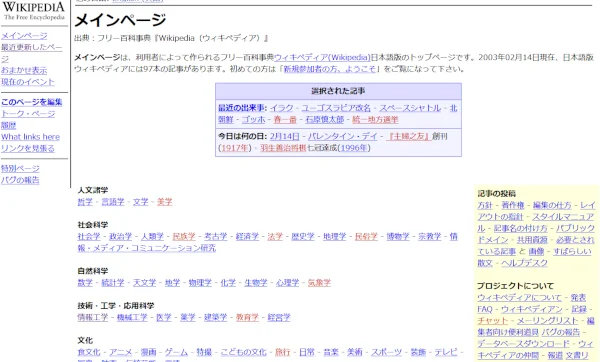Open ウィキペディアについて link

[519, 298]
